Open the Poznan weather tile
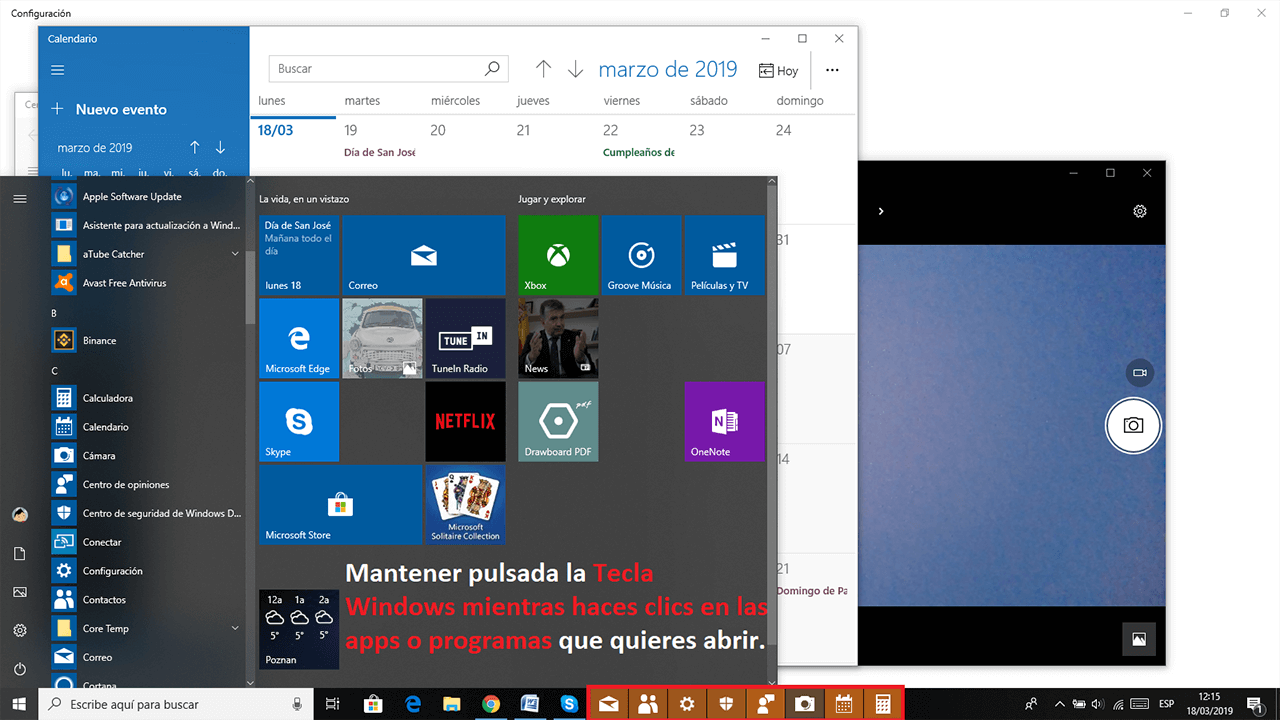The height and width of the screenshot is (720, 1280). (299, 629)
